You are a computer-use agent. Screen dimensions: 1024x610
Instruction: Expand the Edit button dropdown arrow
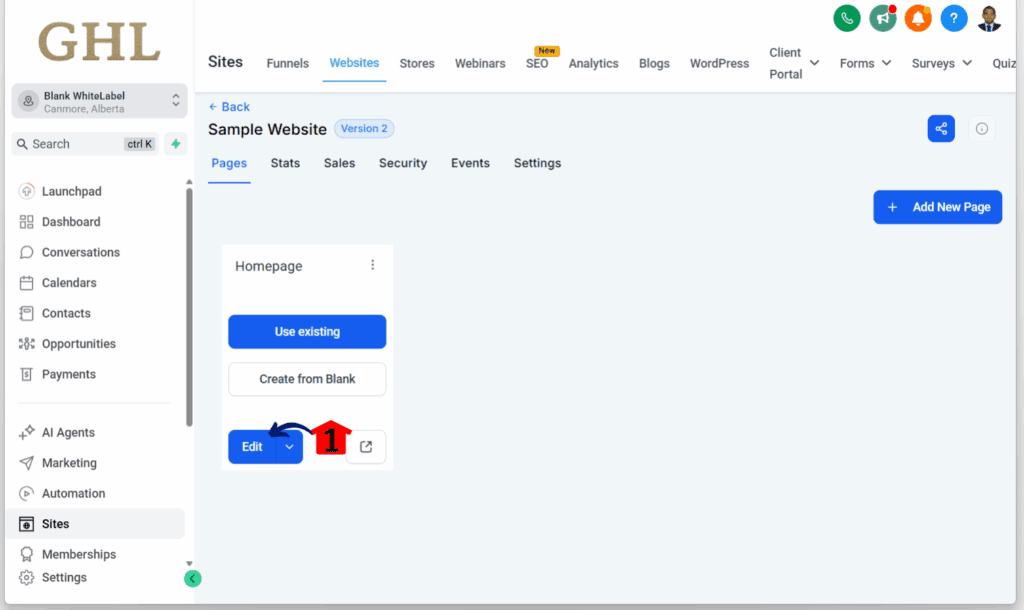[x=289, y=447]
